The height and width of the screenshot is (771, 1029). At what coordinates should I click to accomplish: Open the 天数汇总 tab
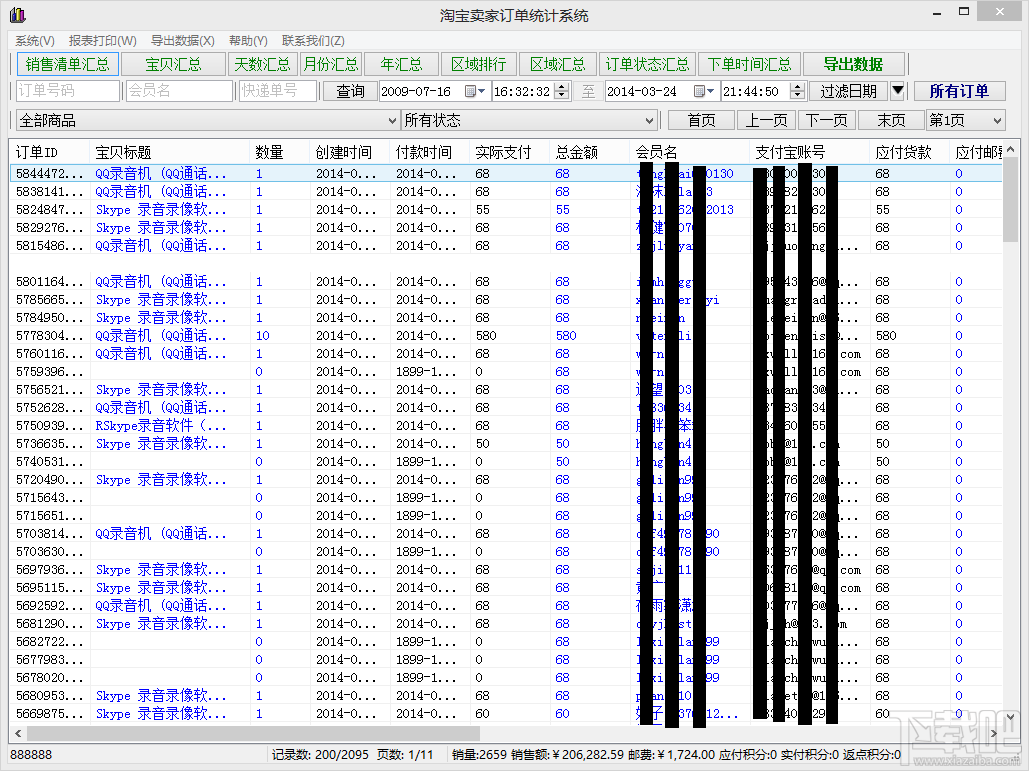point(262,64)
